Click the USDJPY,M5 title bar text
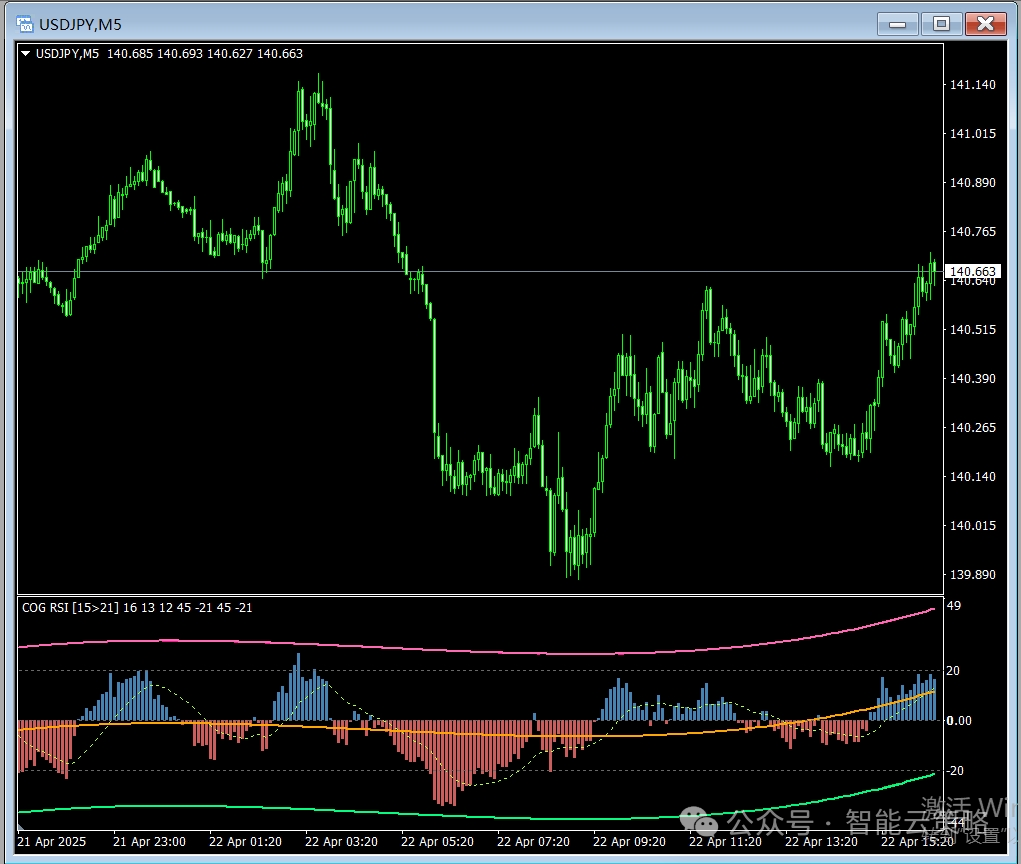The height and width of the screenshot is (864, 1021). (80, 25)
